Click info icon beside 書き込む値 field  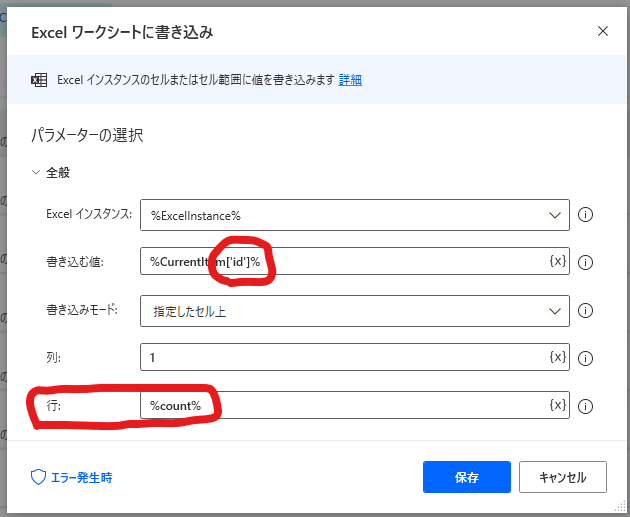pyautogui.click(x=585, y=262)
